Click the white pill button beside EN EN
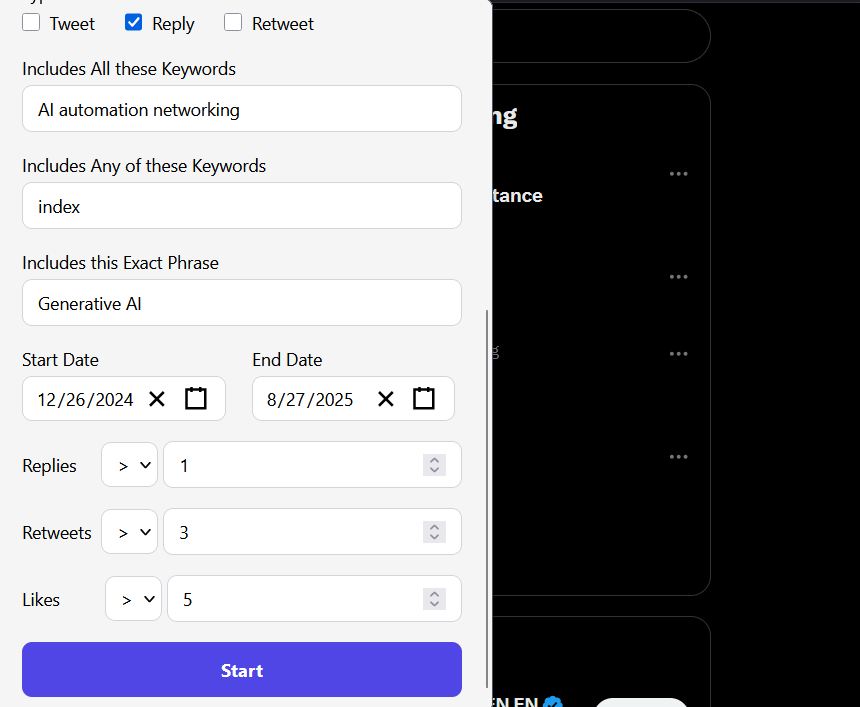The image size is (860, 707). (x=641, y=704)
